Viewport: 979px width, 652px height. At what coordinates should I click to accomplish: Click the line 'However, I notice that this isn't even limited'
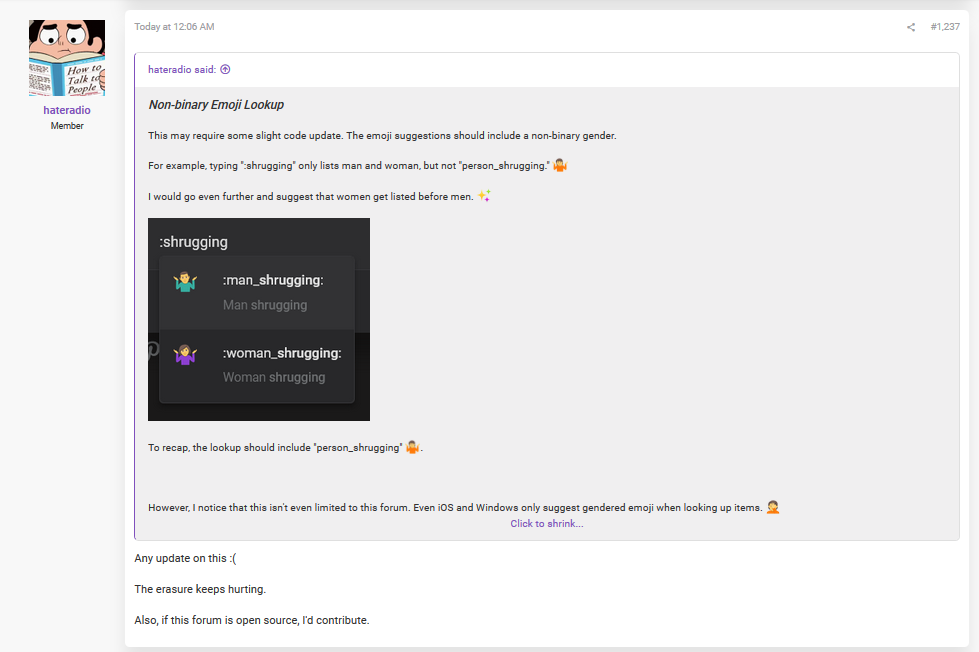pyautogui.click(x=455, y=508)
